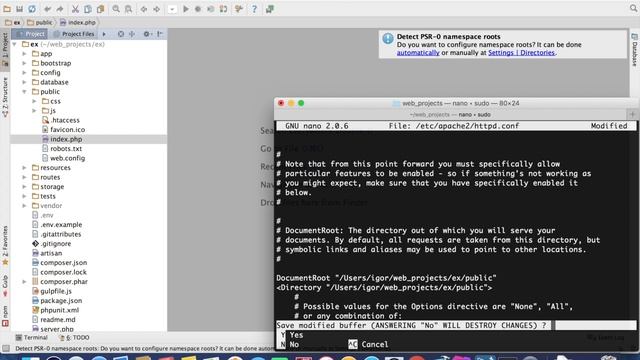Expand the css folder
This screenshot has width=640, height=360.
[34, 101]
